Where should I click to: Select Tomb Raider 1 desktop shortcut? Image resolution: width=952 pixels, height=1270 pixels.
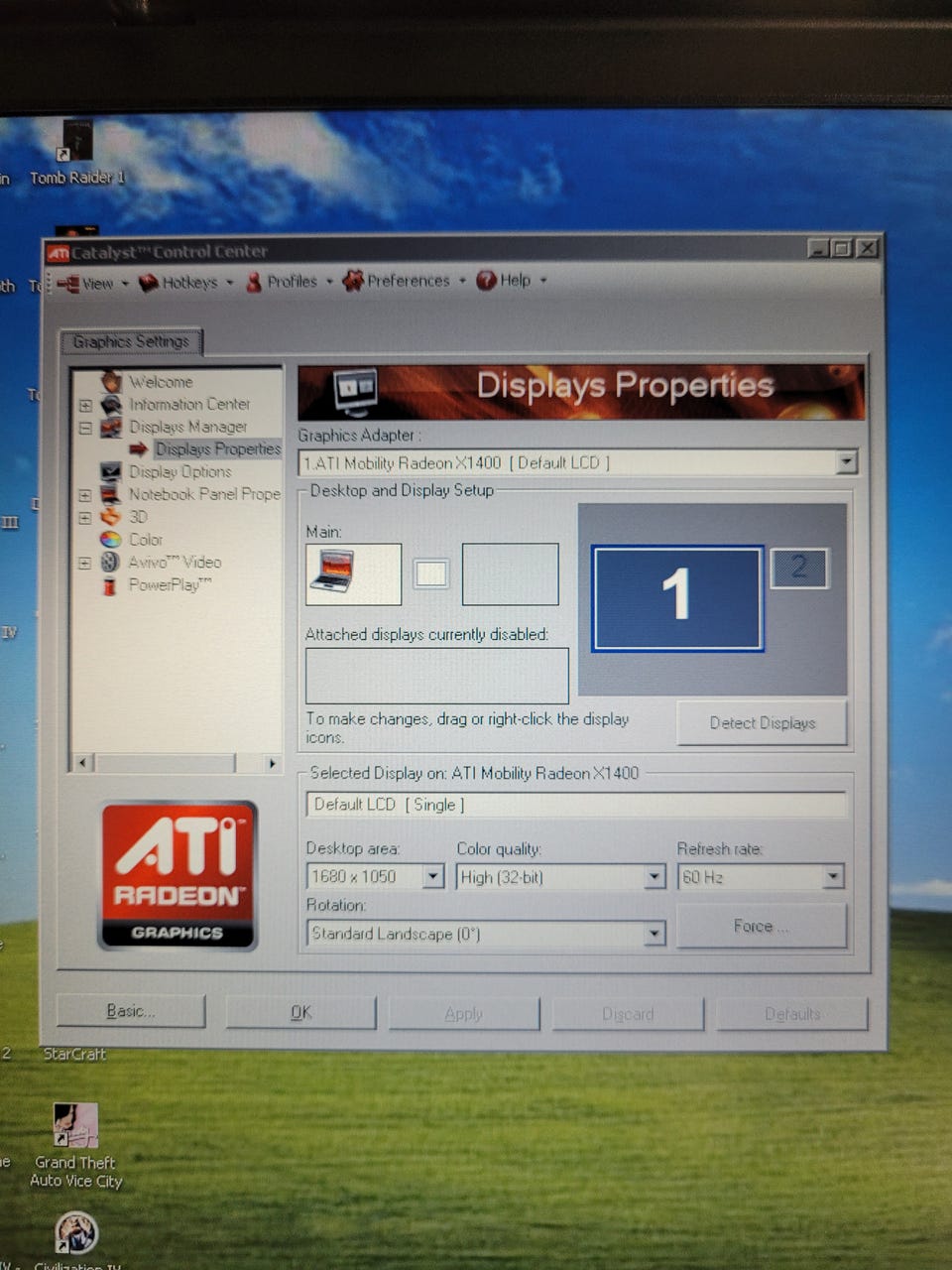pyautogui.click(x=77, y=154)
